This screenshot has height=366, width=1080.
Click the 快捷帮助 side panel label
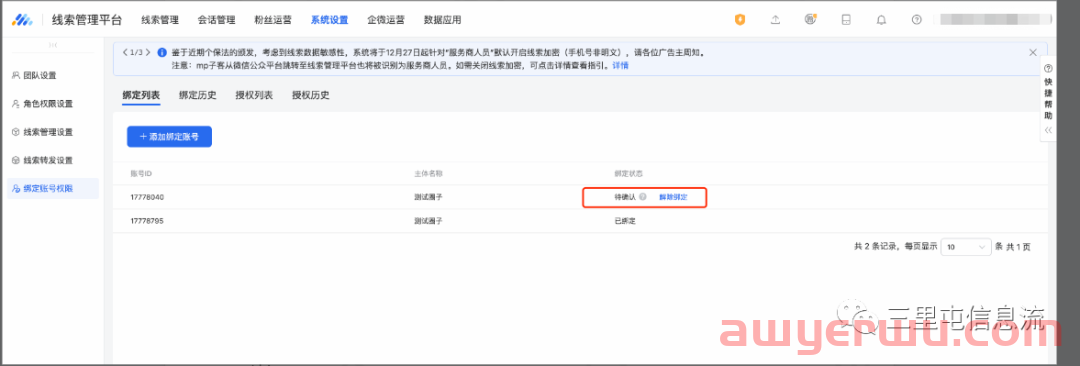1048,99
